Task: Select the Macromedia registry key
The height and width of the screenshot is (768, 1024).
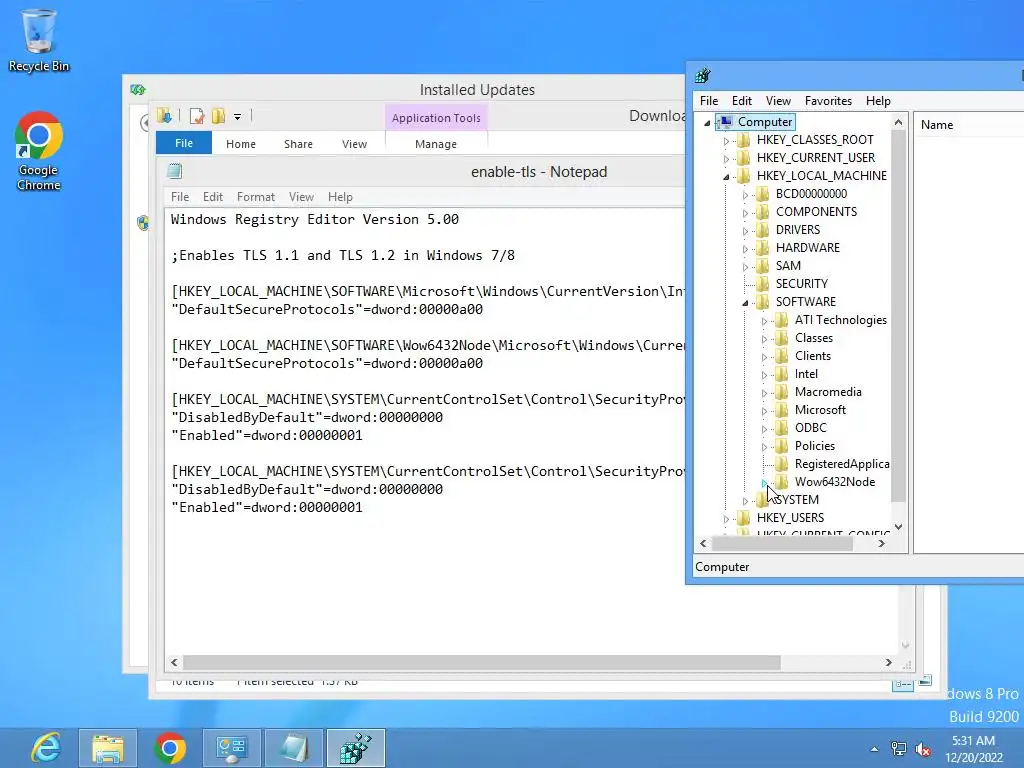Action: [x=827, y=392]
